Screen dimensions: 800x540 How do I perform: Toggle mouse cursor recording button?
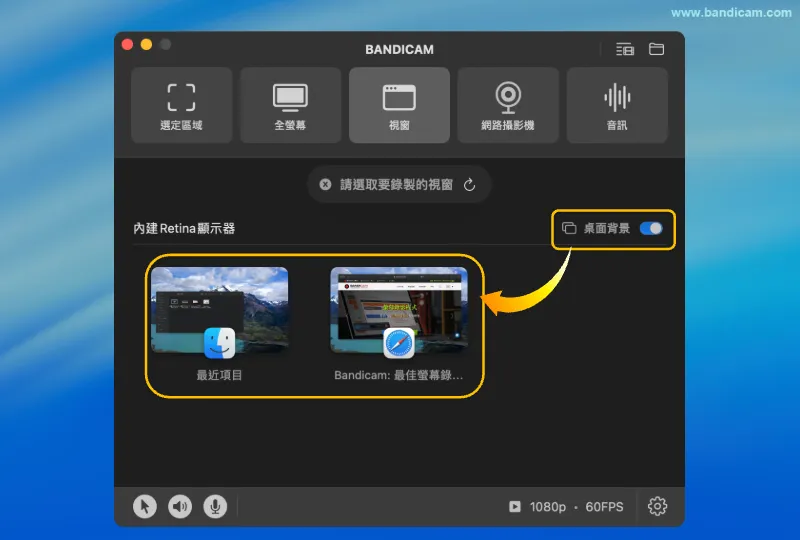tap(145, 506)
